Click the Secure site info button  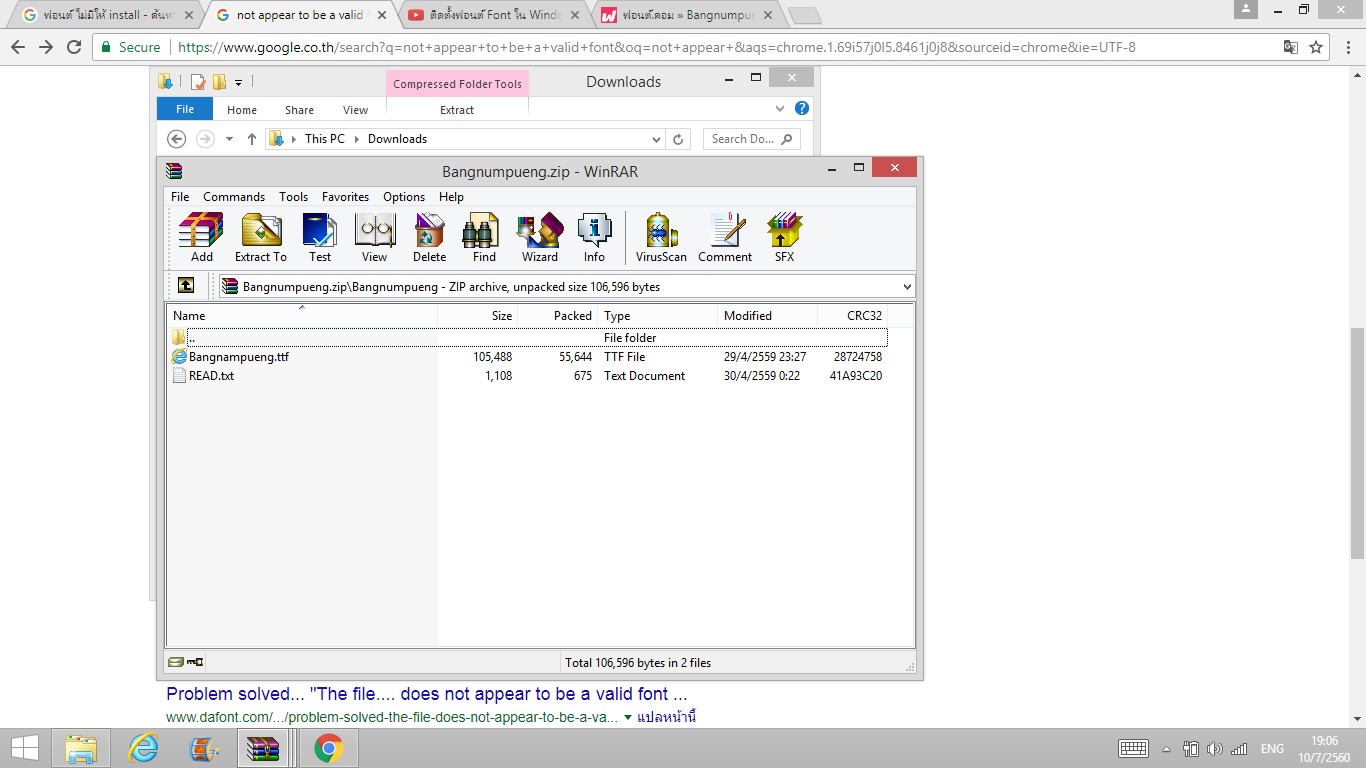coord(131,47)
